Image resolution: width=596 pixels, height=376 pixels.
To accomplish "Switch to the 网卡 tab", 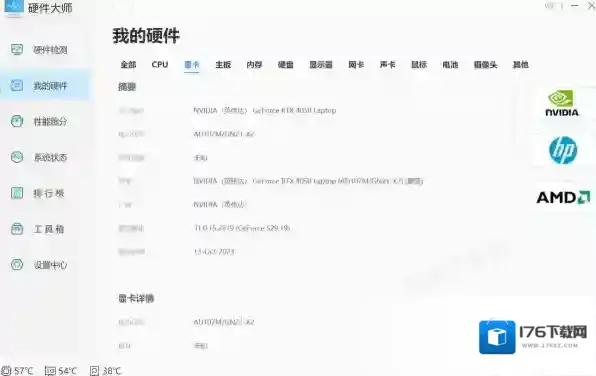I will point(356,65).
